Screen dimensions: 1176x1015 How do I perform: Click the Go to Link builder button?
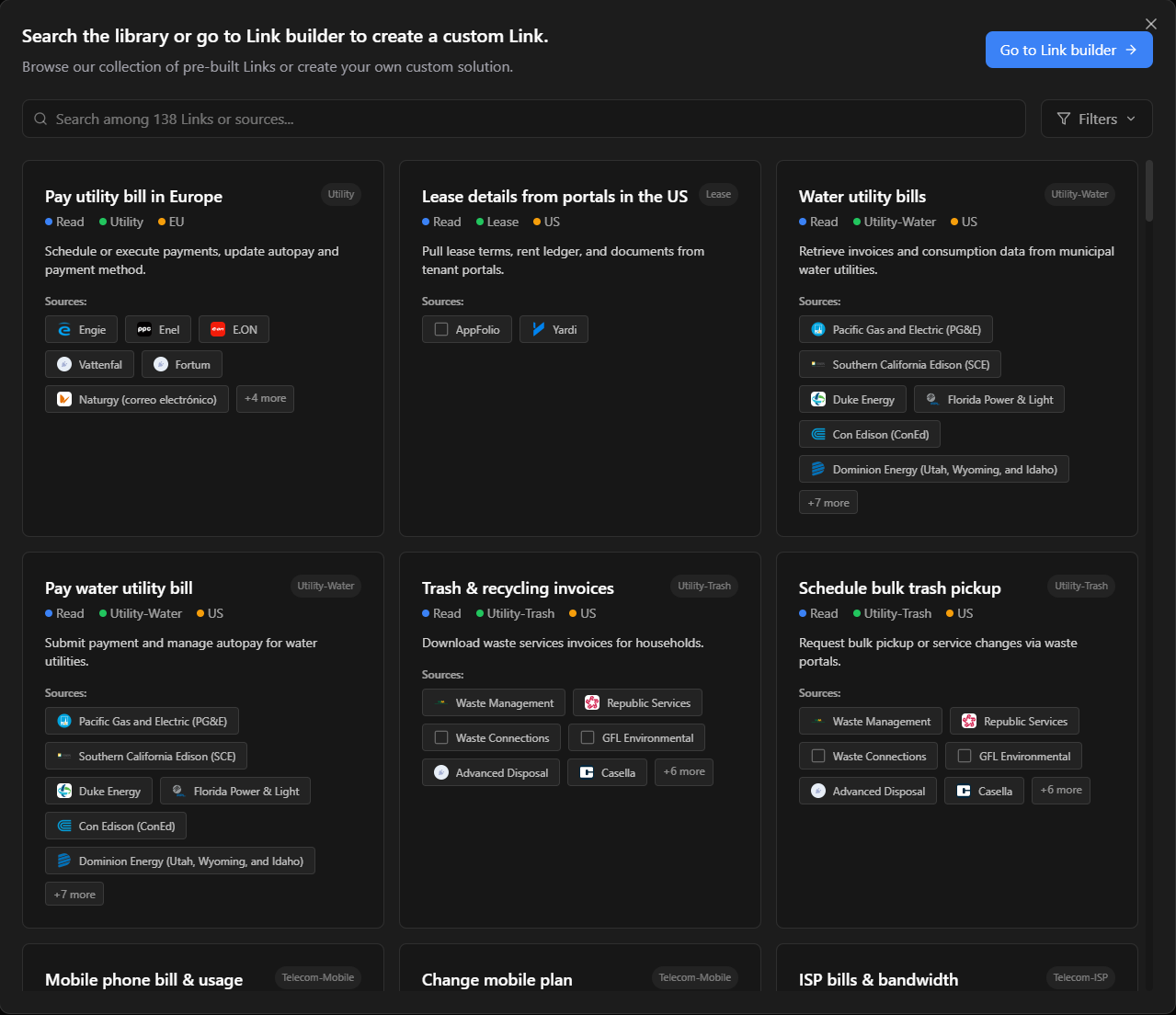pos(1068,51)
